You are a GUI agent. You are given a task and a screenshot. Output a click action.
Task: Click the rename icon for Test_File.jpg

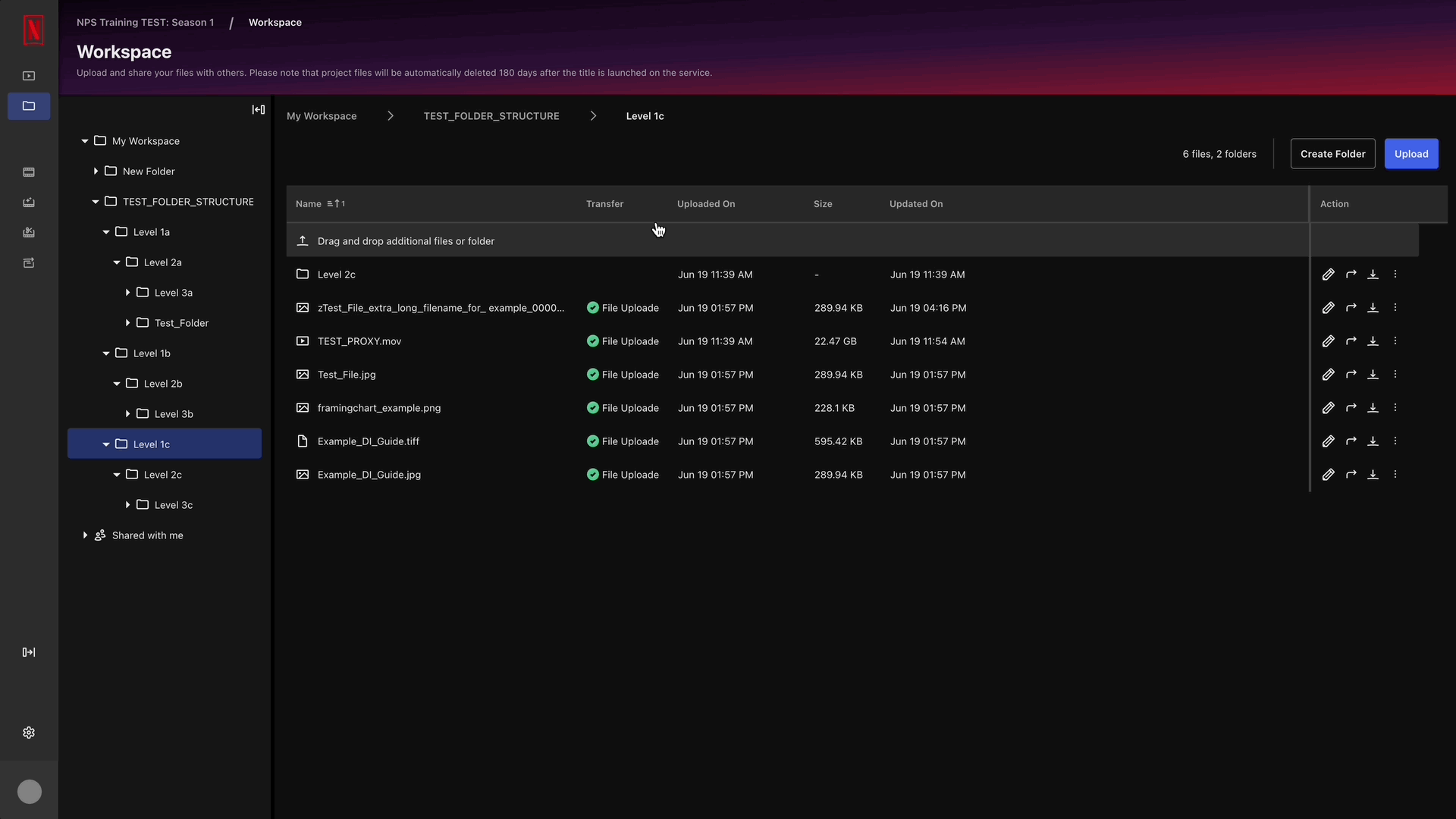tap(1327, 374)
